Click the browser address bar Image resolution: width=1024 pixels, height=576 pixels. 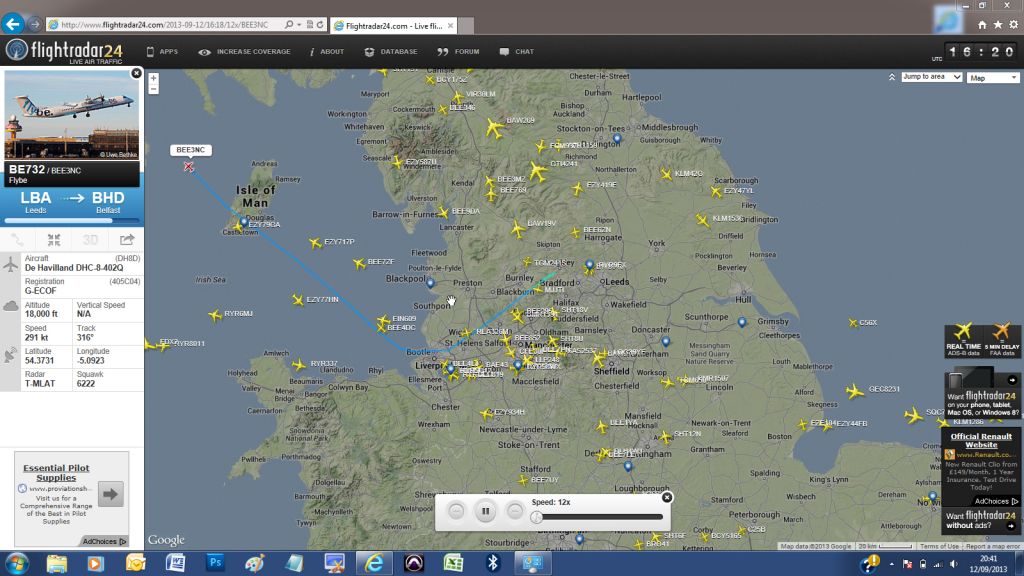(170, 25)
